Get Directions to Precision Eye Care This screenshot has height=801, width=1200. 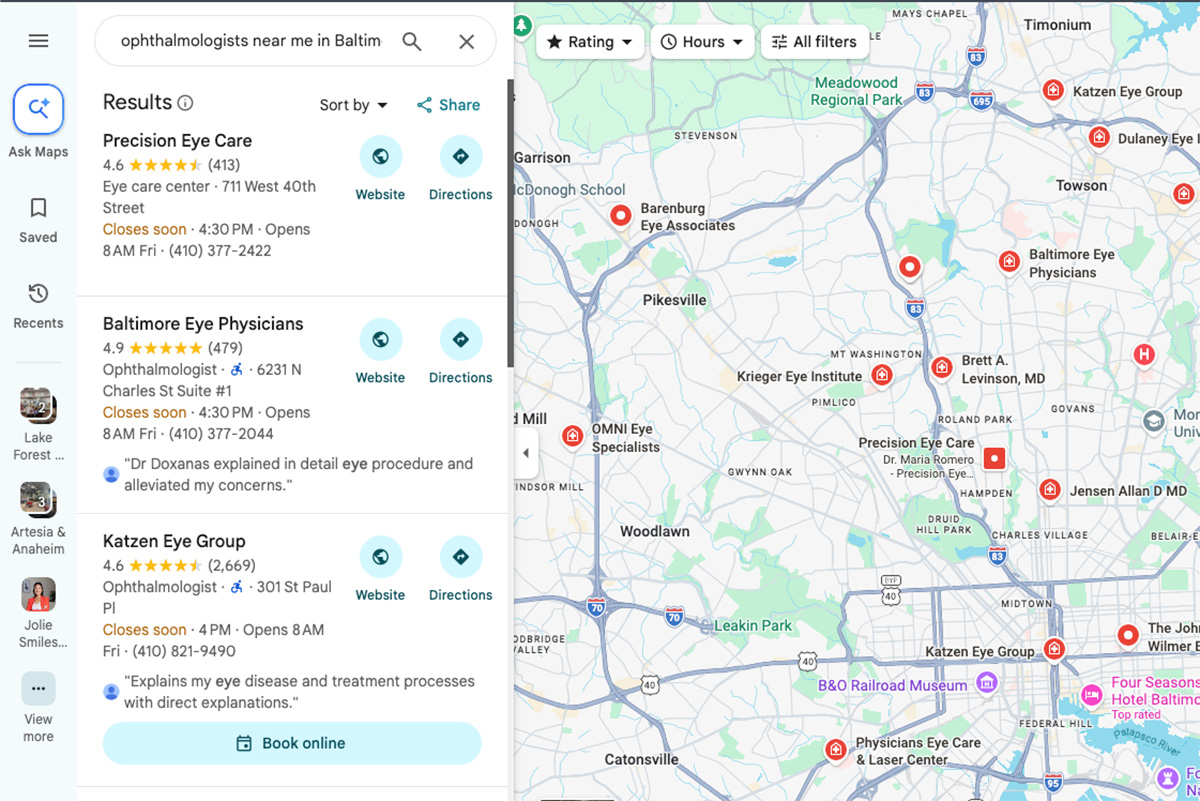(x=461, y=156)
